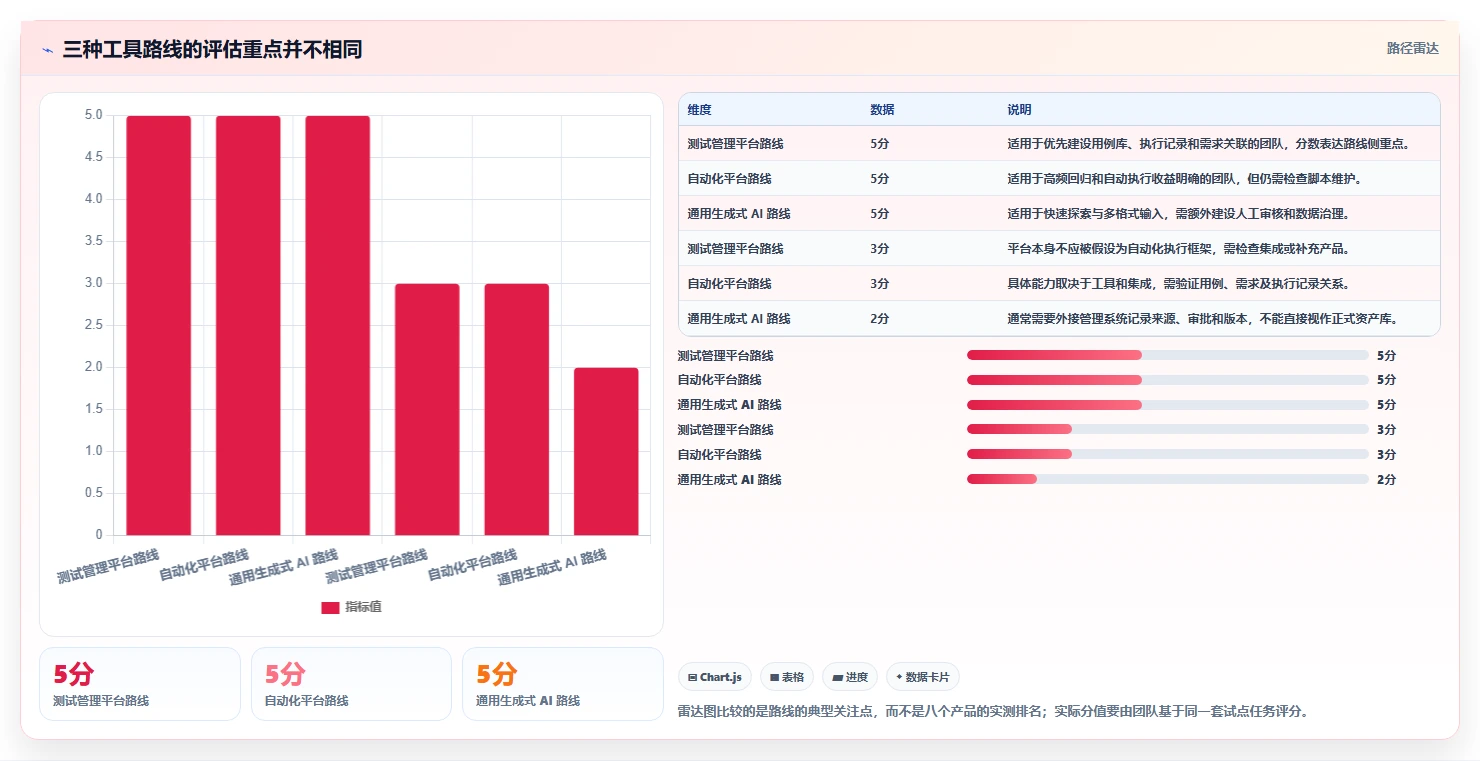Click the 自动化平台路线 progress bar at 3分
1480x761 pixels.
pos(1167,455)
